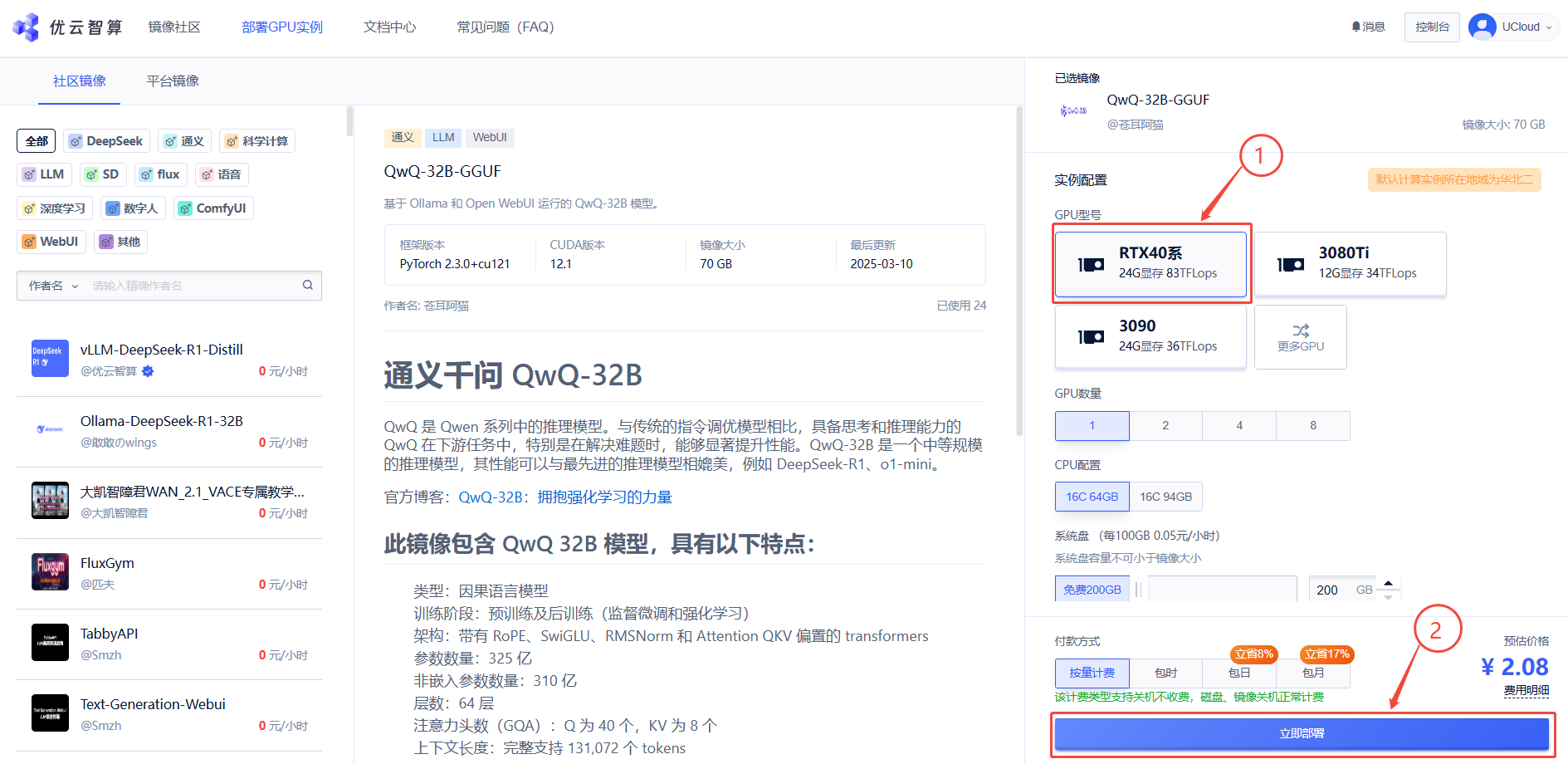Click the system disk size slider track
The width and height of the screenshot is (1568, 764).
[x=1223, y=589]
